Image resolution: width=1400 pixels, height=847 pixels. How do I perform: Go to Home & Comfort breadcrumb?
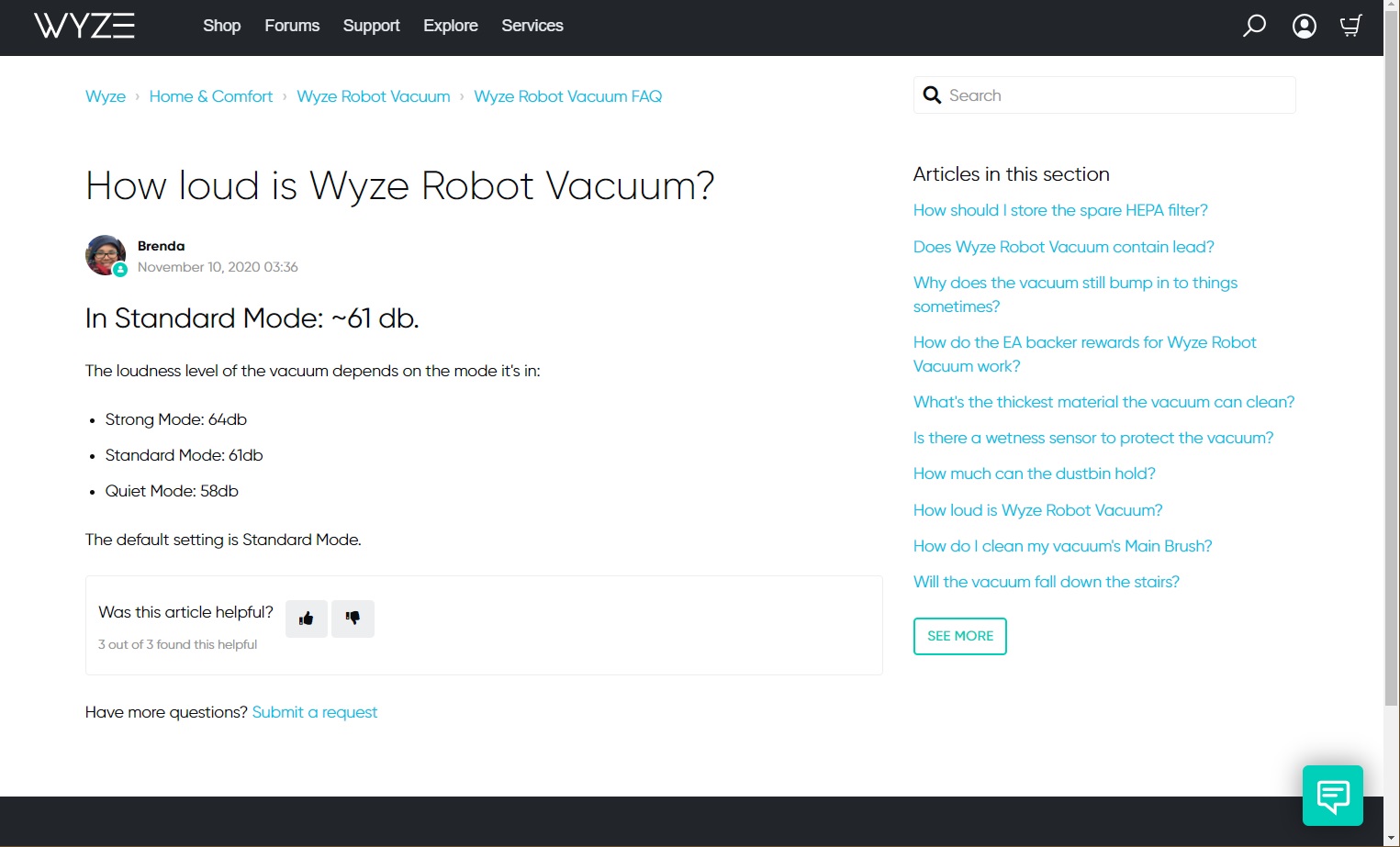(x=211, y=96)
